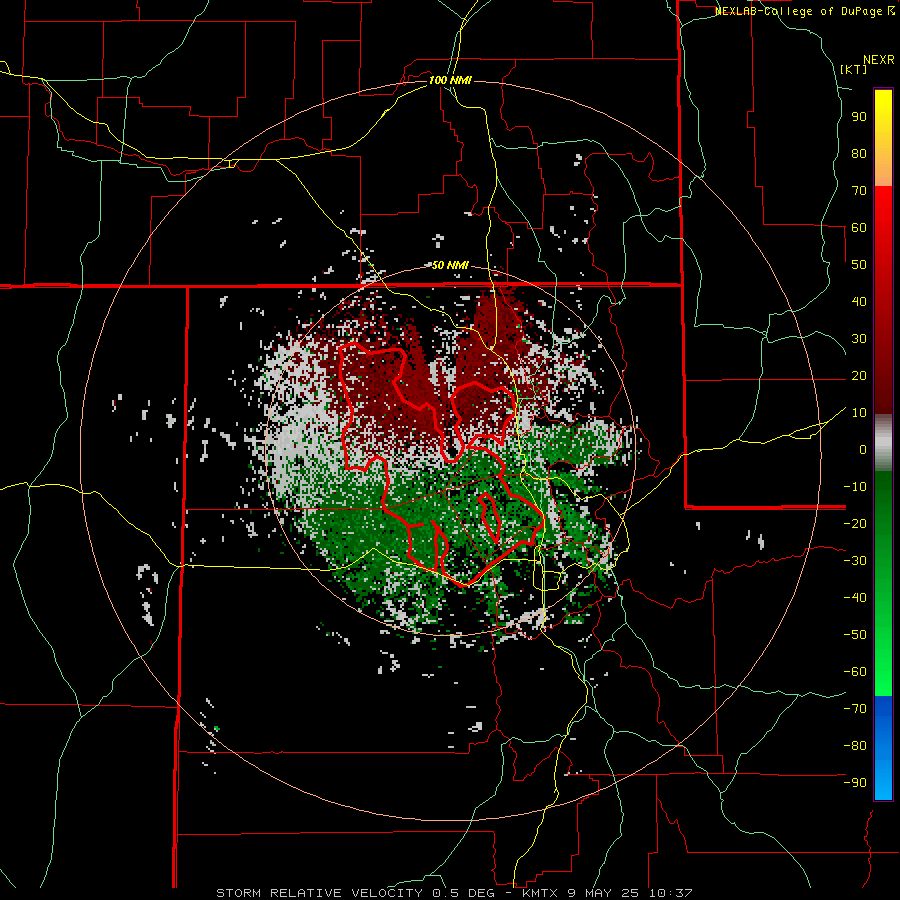This screenshot has width=900, height=900.
Task: Click the positive 90 scale value
Action: (x=859, y=117)
